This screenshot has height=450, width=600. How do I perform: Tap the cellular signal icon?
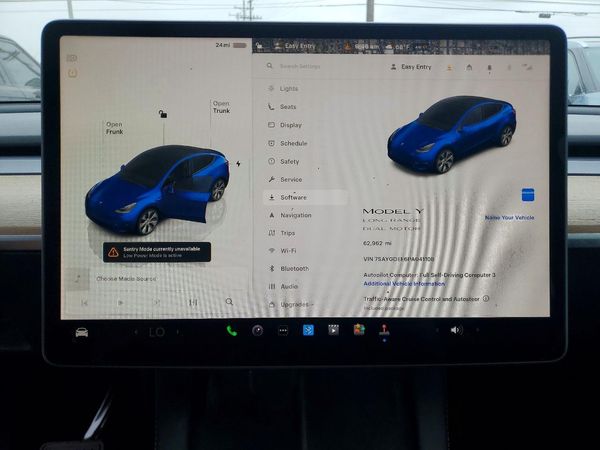point(528,68)
